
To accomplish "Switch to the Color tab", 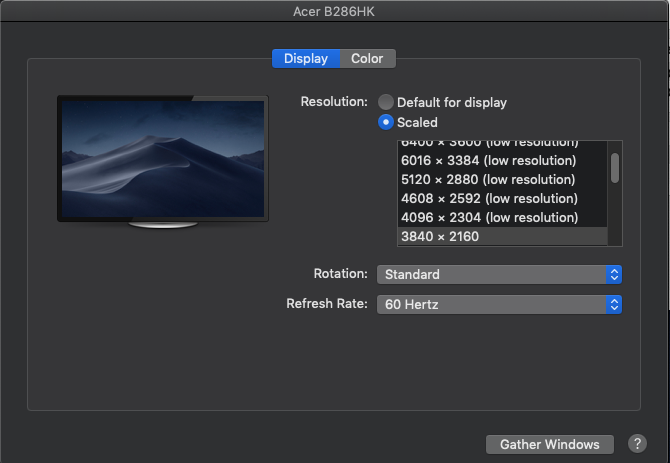I will 367,59.
